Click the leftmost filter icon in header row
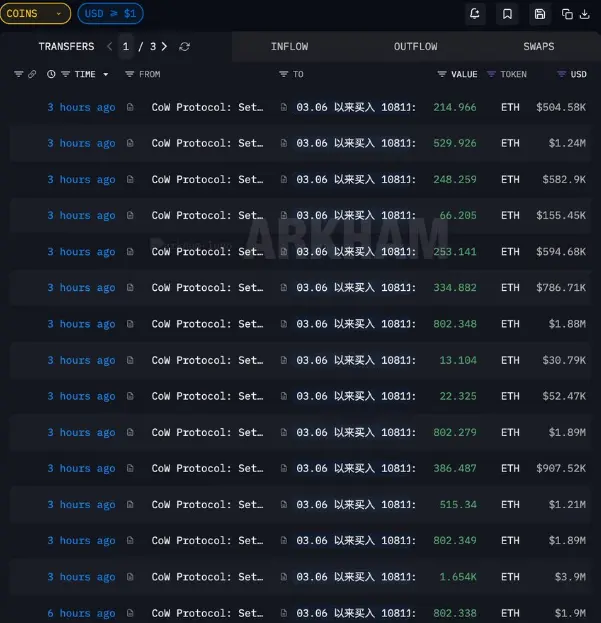The width and height of the screenshot is (601, 623). click(18, 74)
